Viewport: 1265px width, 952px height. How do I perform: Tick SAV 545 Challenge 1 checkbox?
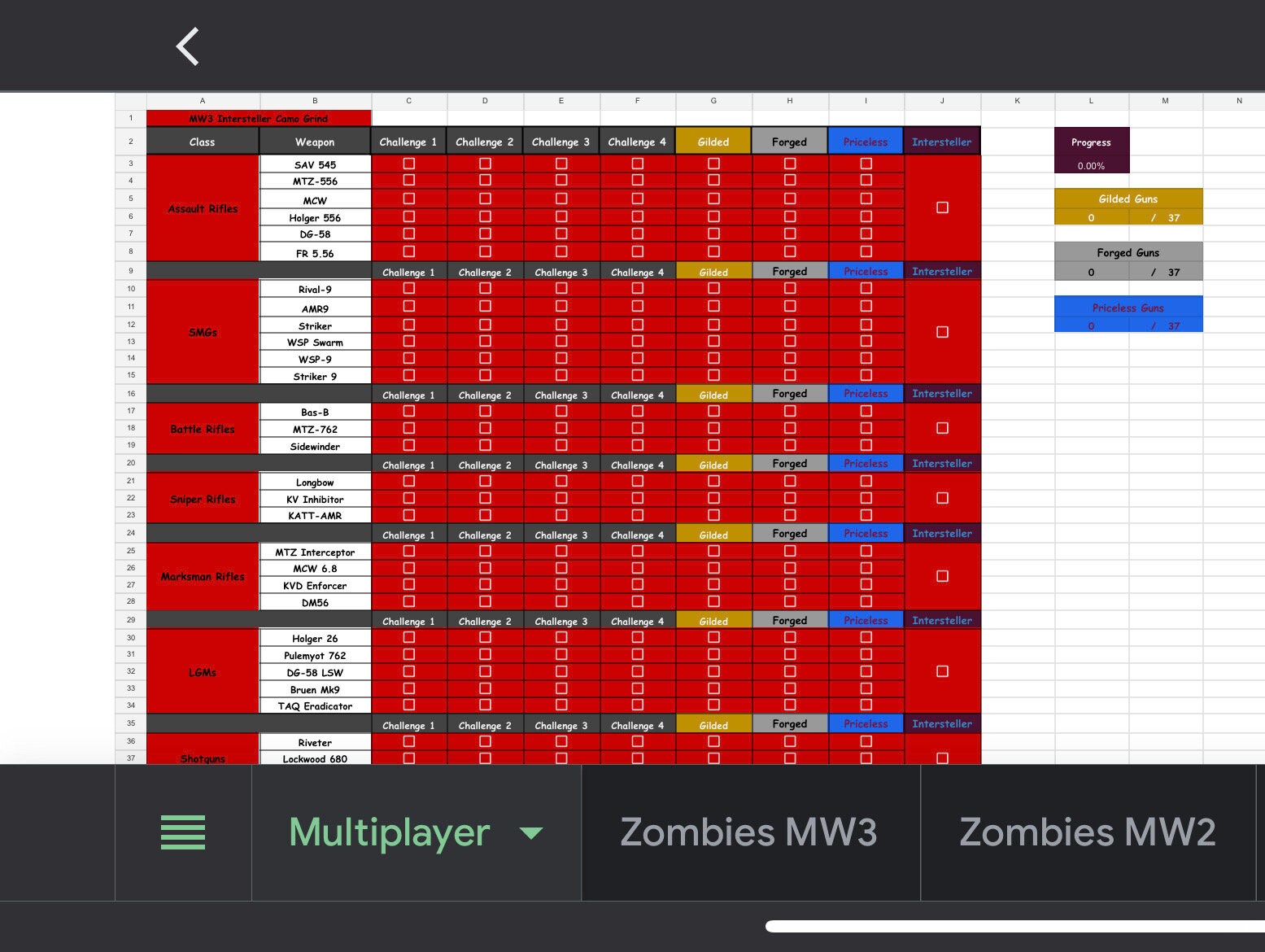coord(409,164)
